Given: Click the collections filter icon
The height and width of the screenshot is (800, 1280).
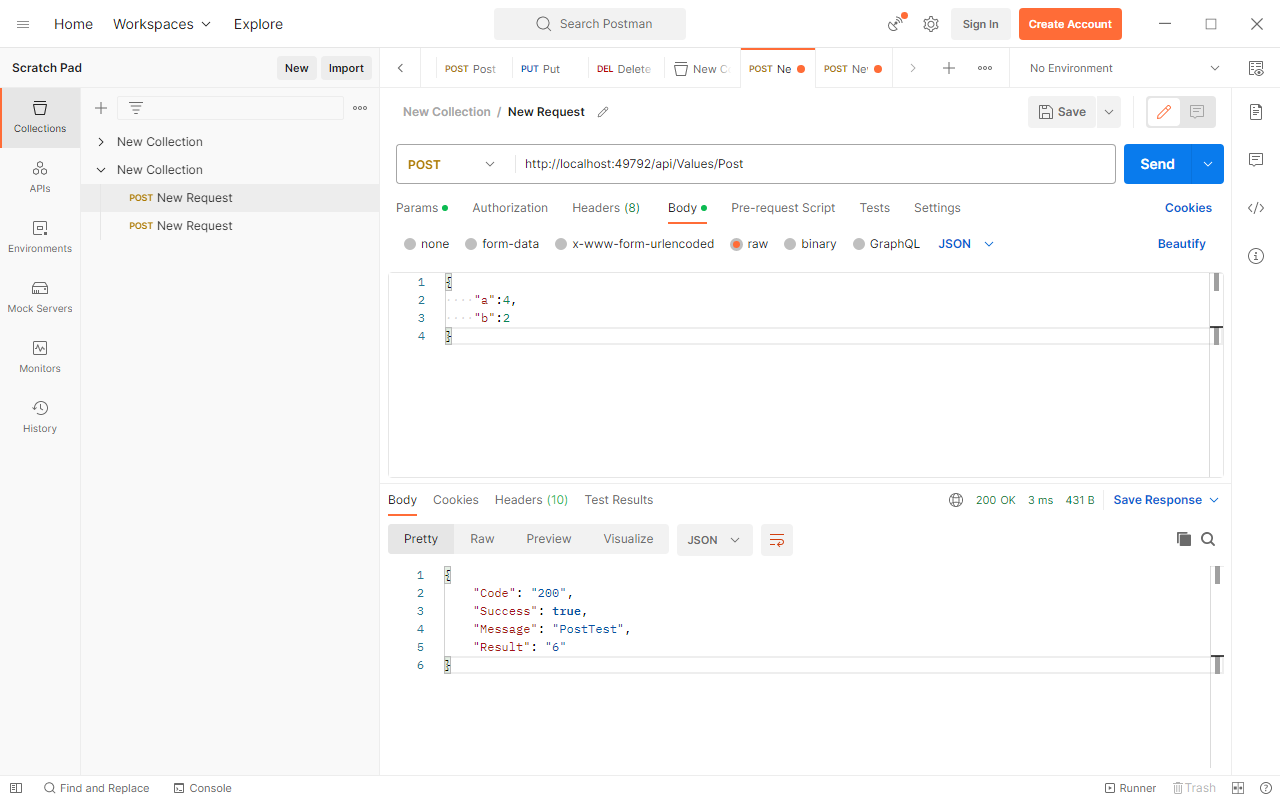Looking at the screenshot, I should 136,108.
